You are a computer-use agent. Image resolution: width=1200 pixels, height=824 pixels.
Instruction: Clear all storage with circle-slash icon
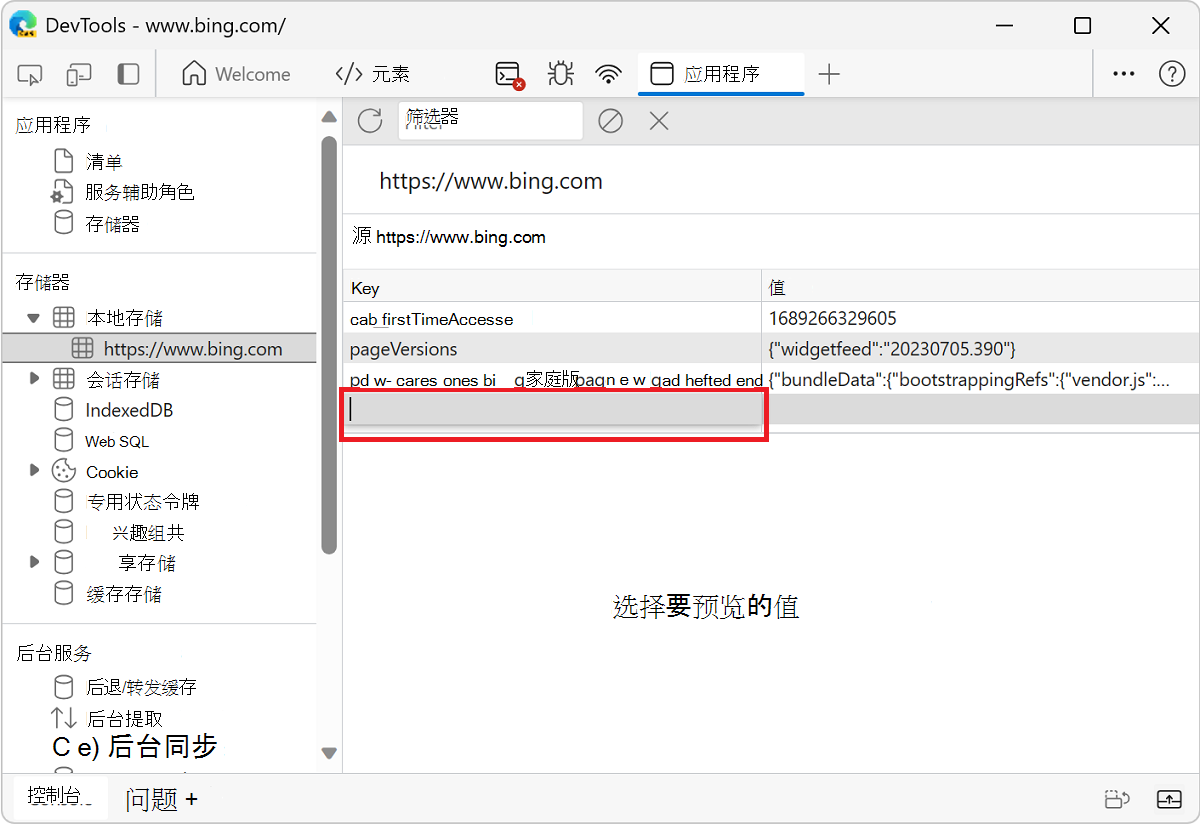click(x=610, y=121)
